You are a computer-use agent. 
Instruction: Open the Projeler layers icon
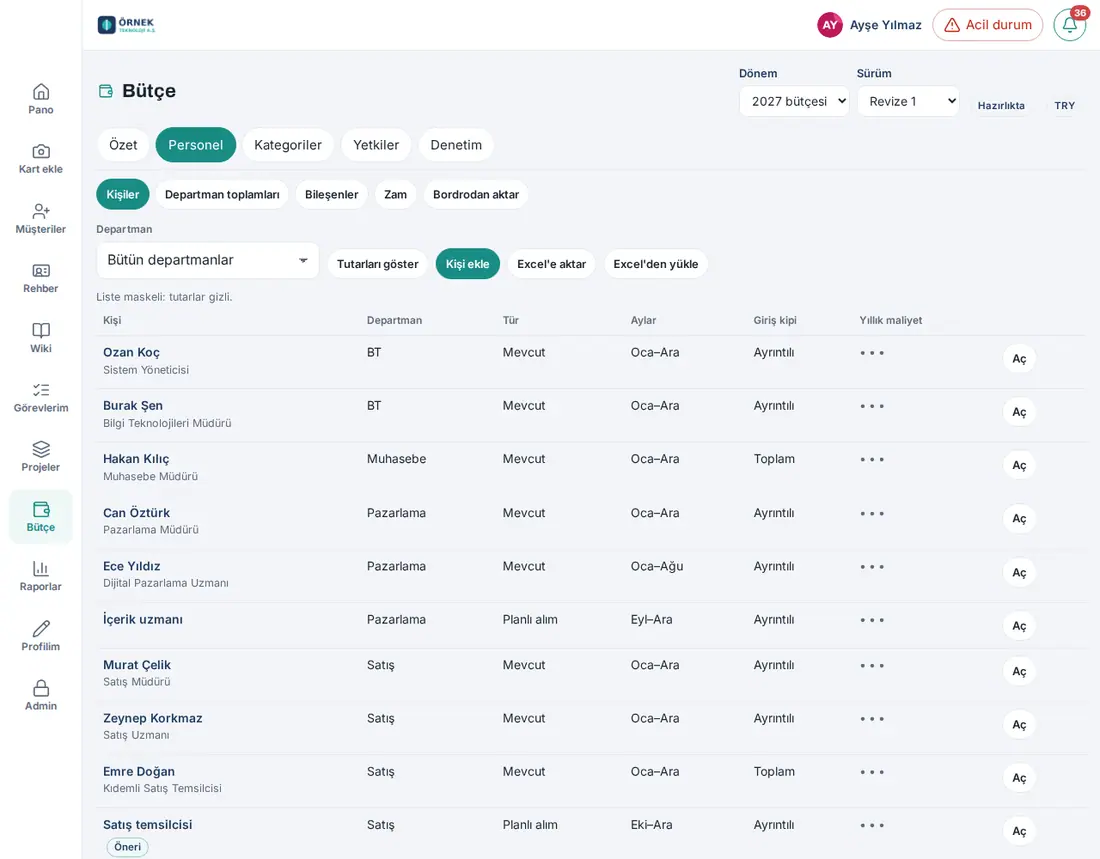point(41,449)
